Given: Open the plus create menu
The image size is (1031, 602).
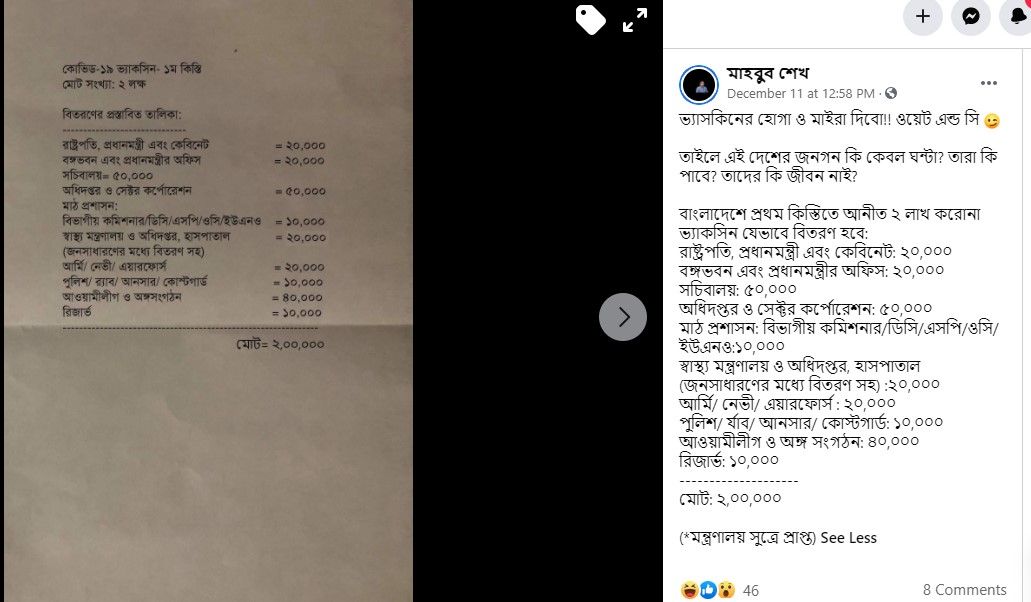Looking at the screenshot, I should (923, 16).
